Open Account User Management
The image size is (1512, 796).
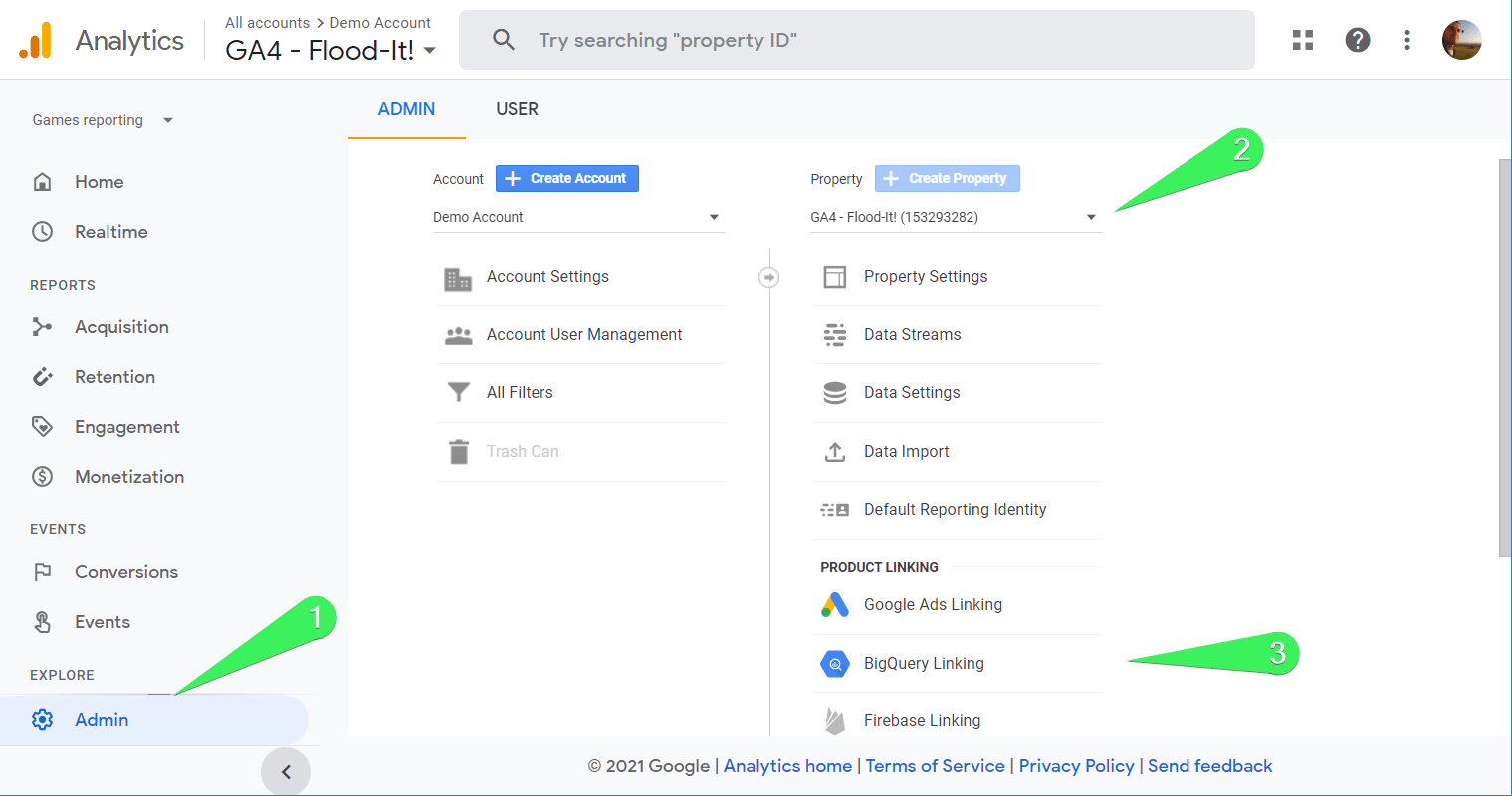(584, 335)
